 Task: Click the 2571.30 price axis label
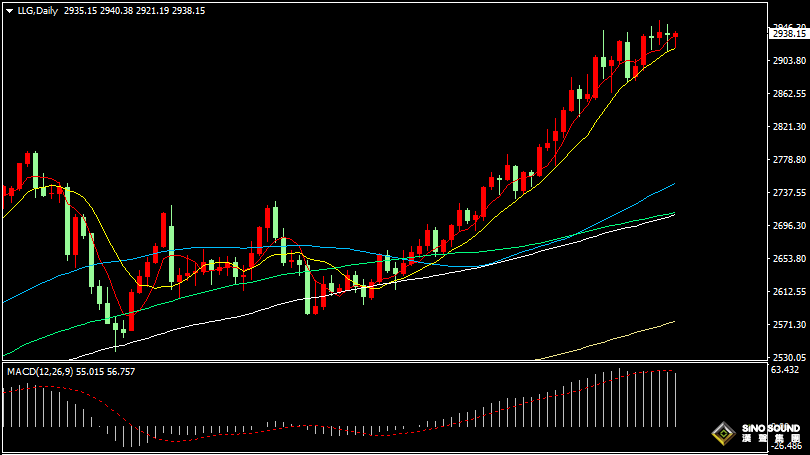[x=788, y=325]
